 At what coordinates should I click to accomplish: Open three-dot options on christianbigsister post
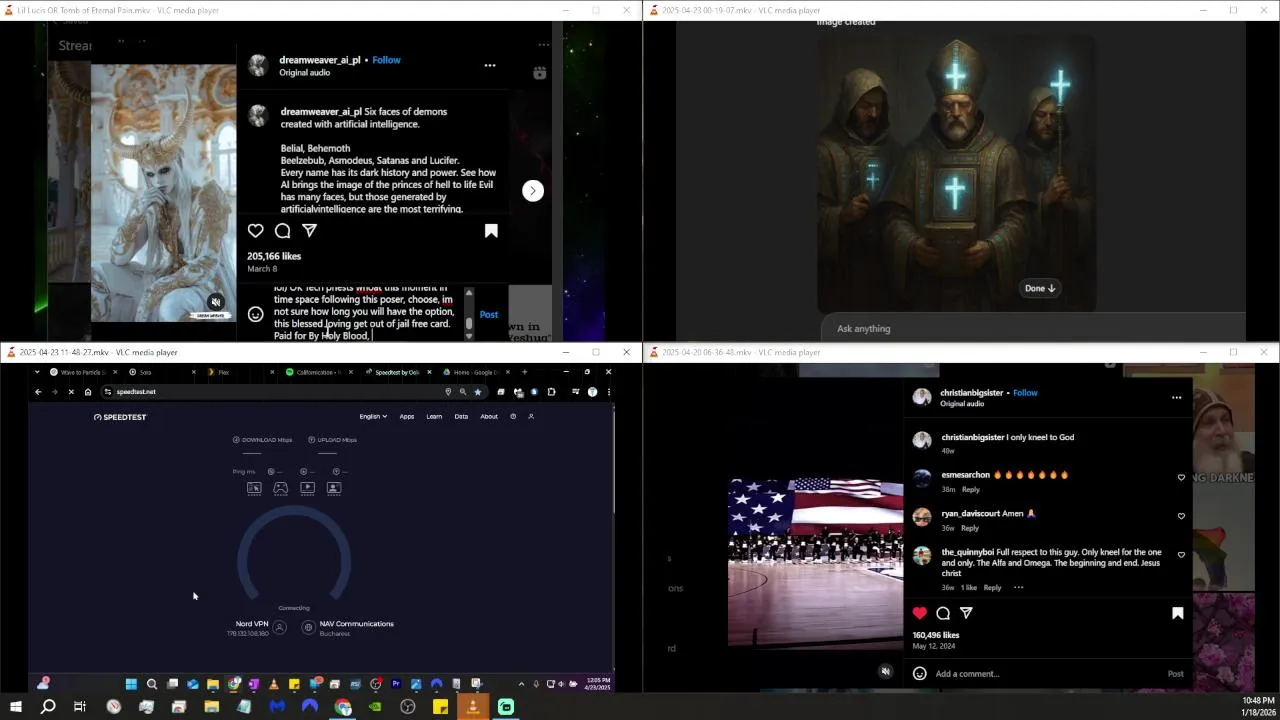tap(1176, 398)
